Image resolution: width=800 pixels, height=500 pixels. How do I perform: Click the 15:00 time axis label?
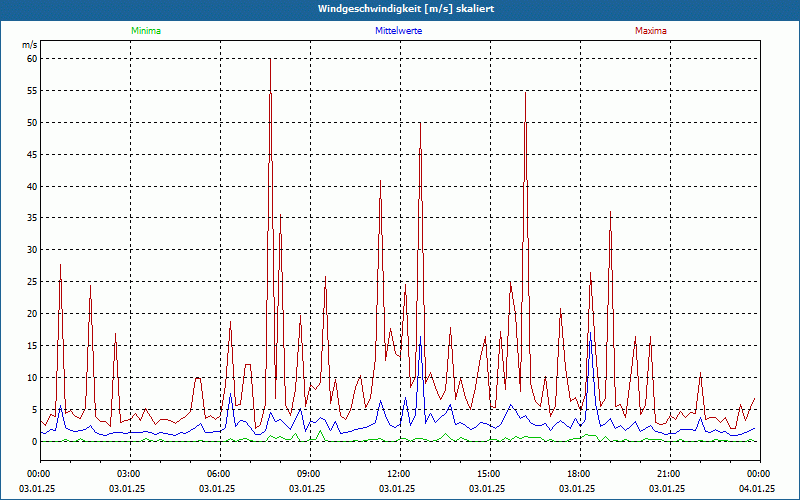[x=490, y=474]
